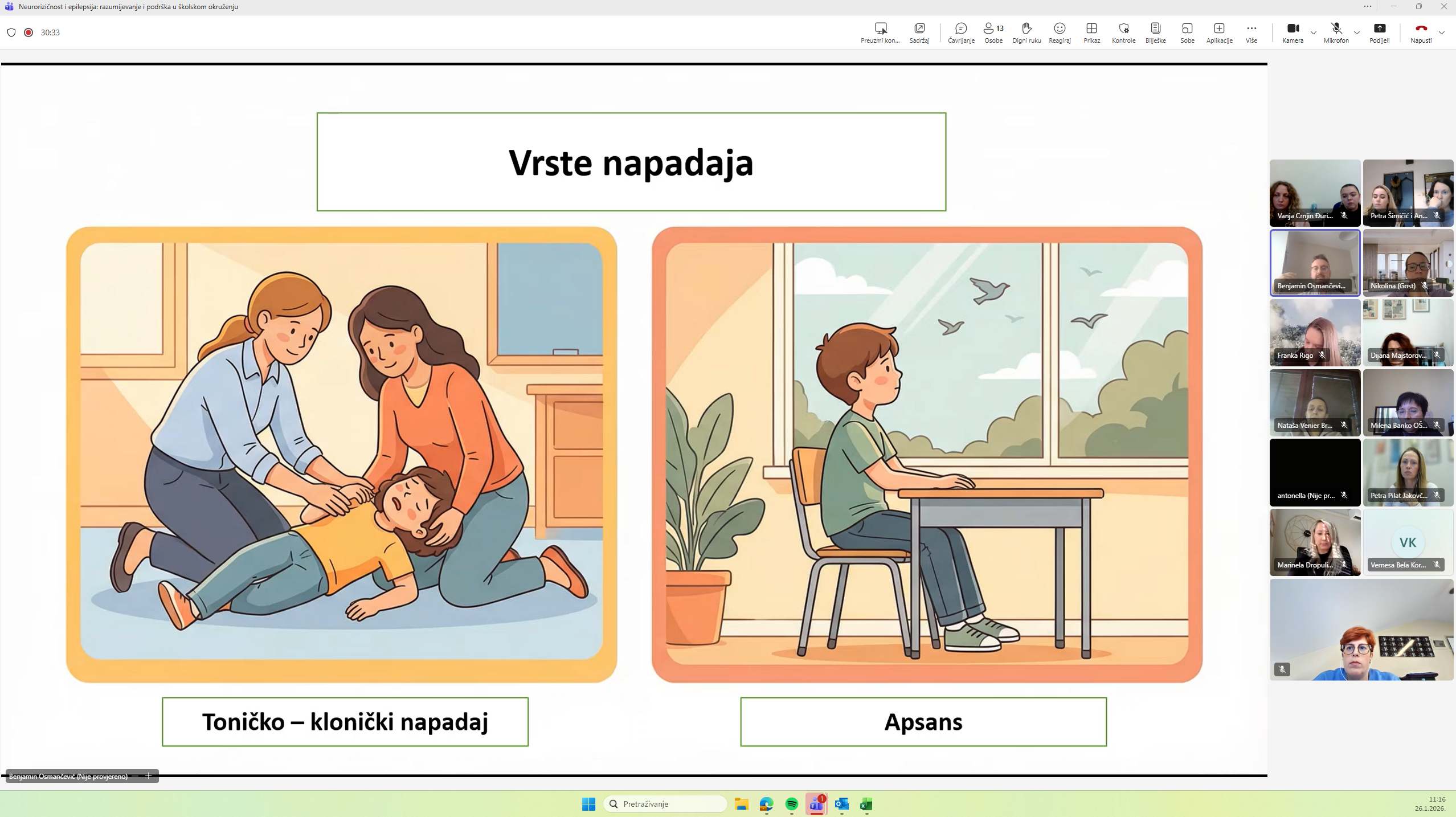
Task: Expand camera options dropdown arrow
Action: pos(1313,32)
